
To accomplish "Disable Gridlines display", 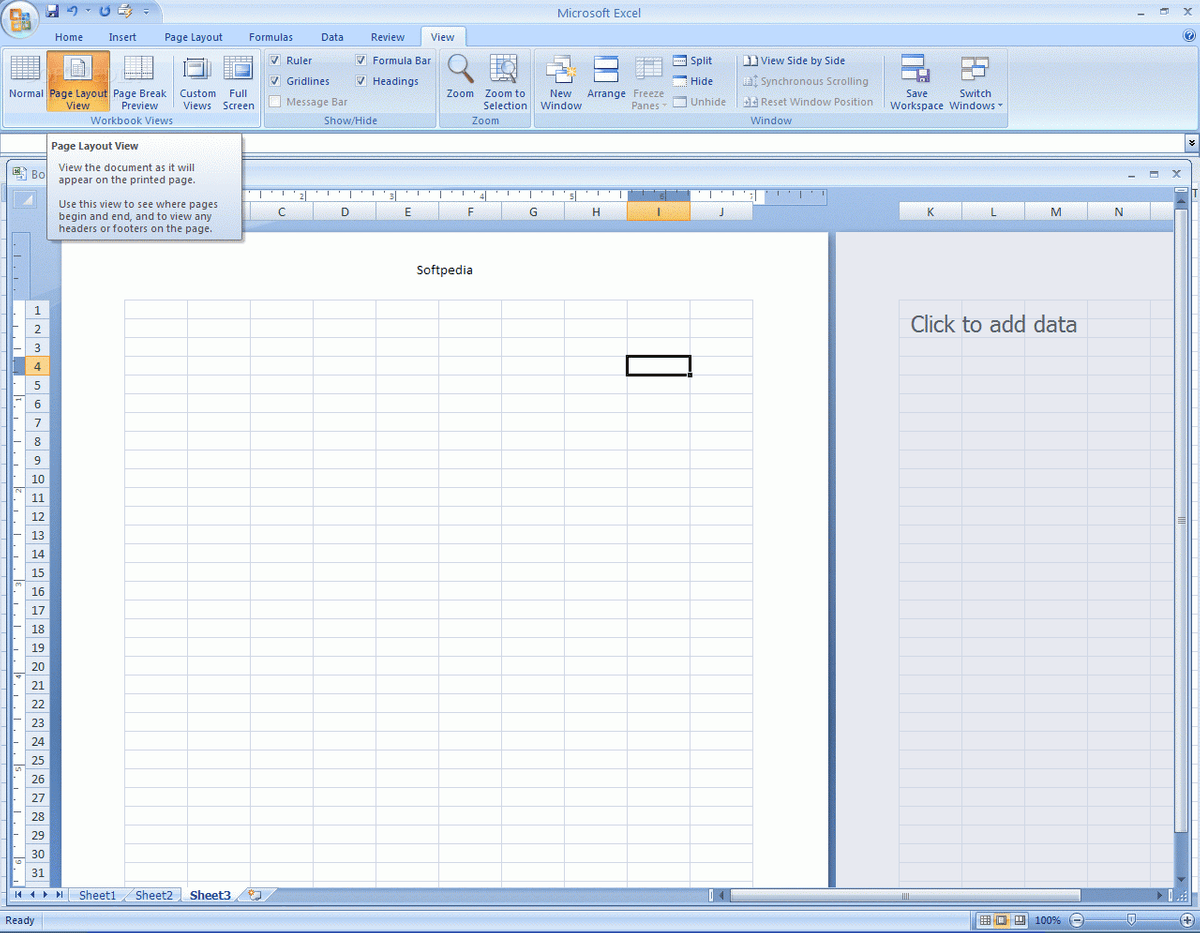I will [x=275, y=81].
